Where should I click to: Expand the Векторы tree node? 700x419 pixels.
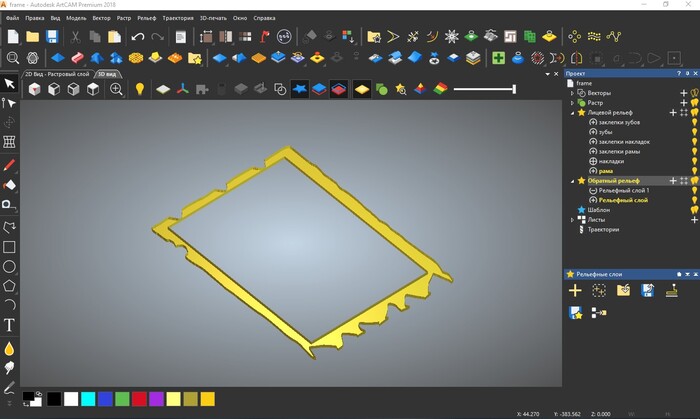(572, 93)
